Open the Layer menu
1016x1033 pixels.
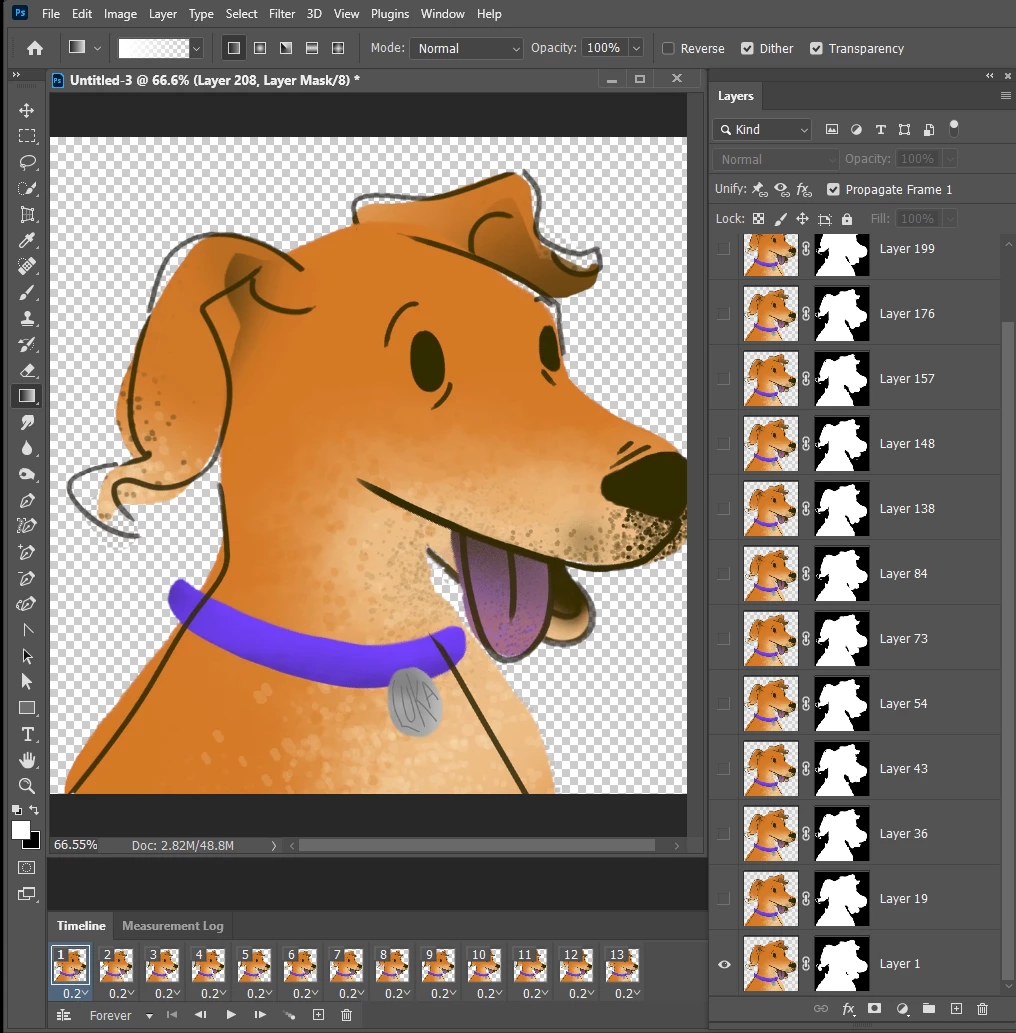pyautogui.click(x=163, y=14)
